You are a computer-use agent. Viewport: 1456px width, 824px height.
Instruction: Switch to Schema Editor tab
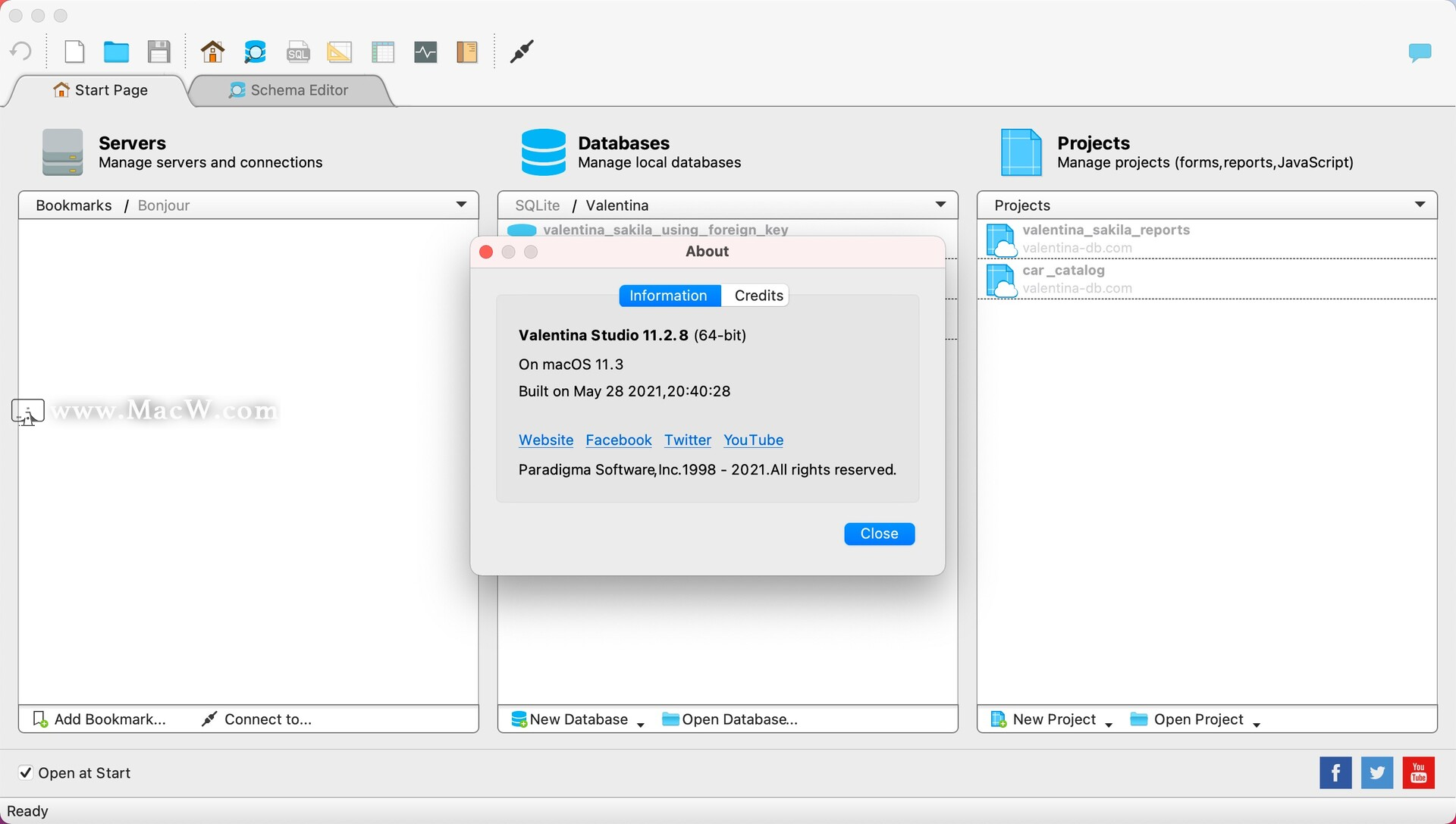[x=288, y=89]
